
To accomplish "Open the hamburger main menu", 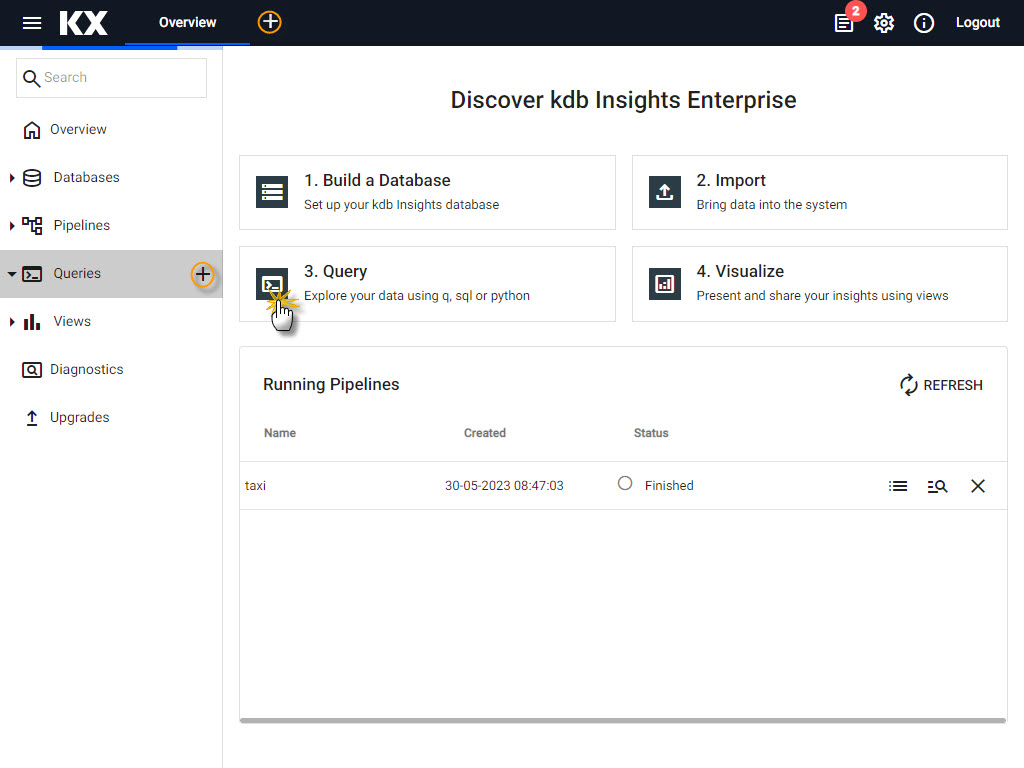I will 31,23.
